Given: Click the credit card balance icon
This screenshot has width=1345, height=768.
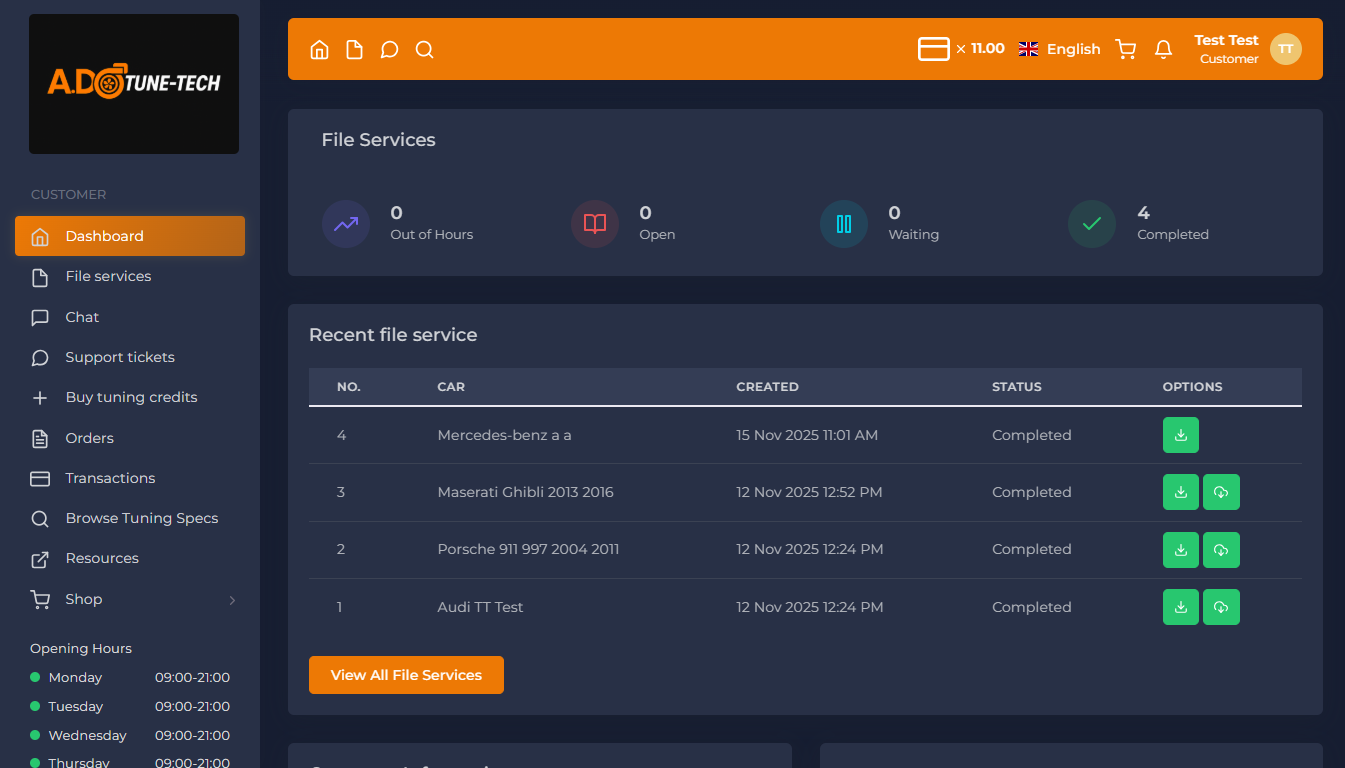Looking at the screenshot, I should tap(934, 49).
